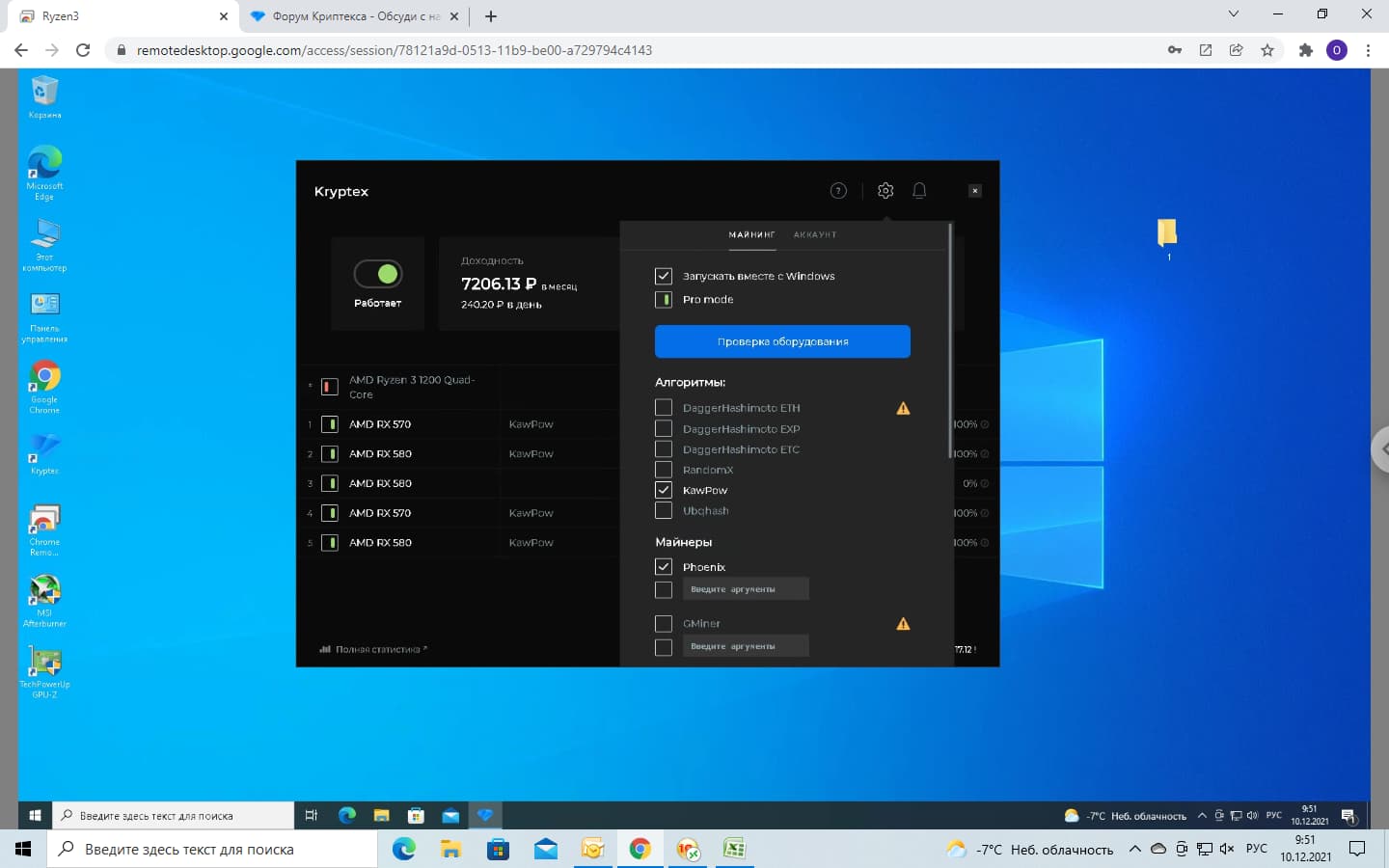Open Chrome three-dot menu
The height and width of the screenshot is (868, 1389).
1368,50
